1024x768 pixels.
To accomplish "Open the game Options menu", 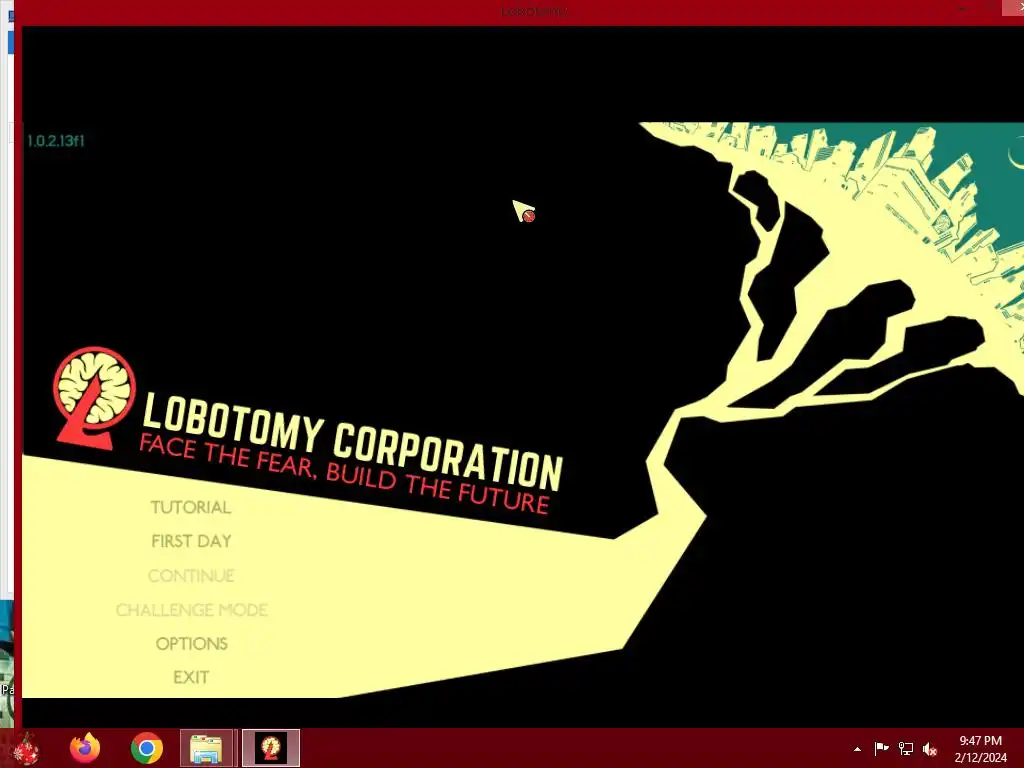I will 191,644.
